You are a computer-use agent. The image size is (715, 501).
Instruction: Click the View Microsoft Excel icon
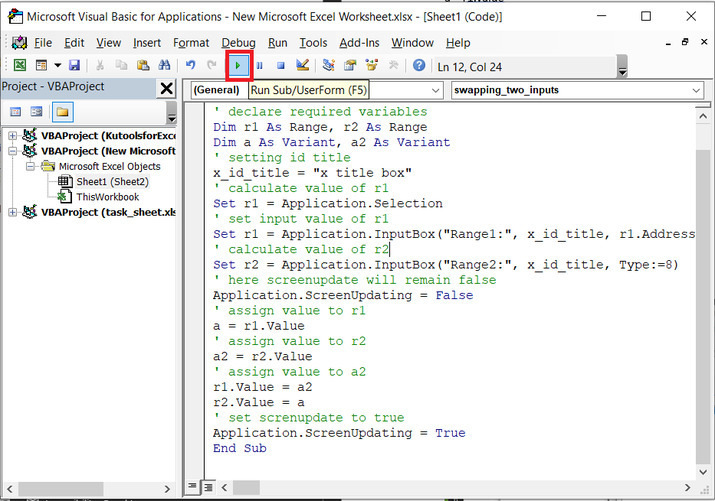(19, 65)
